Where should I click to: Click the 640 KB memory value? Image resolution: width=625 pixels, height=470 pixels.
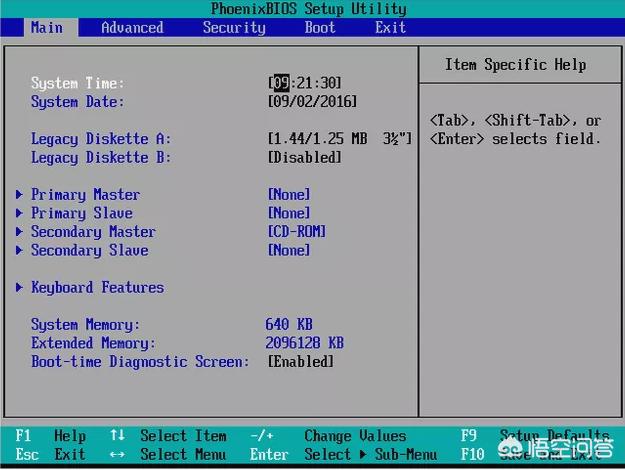pyautogui.click(x=289, y=324)
